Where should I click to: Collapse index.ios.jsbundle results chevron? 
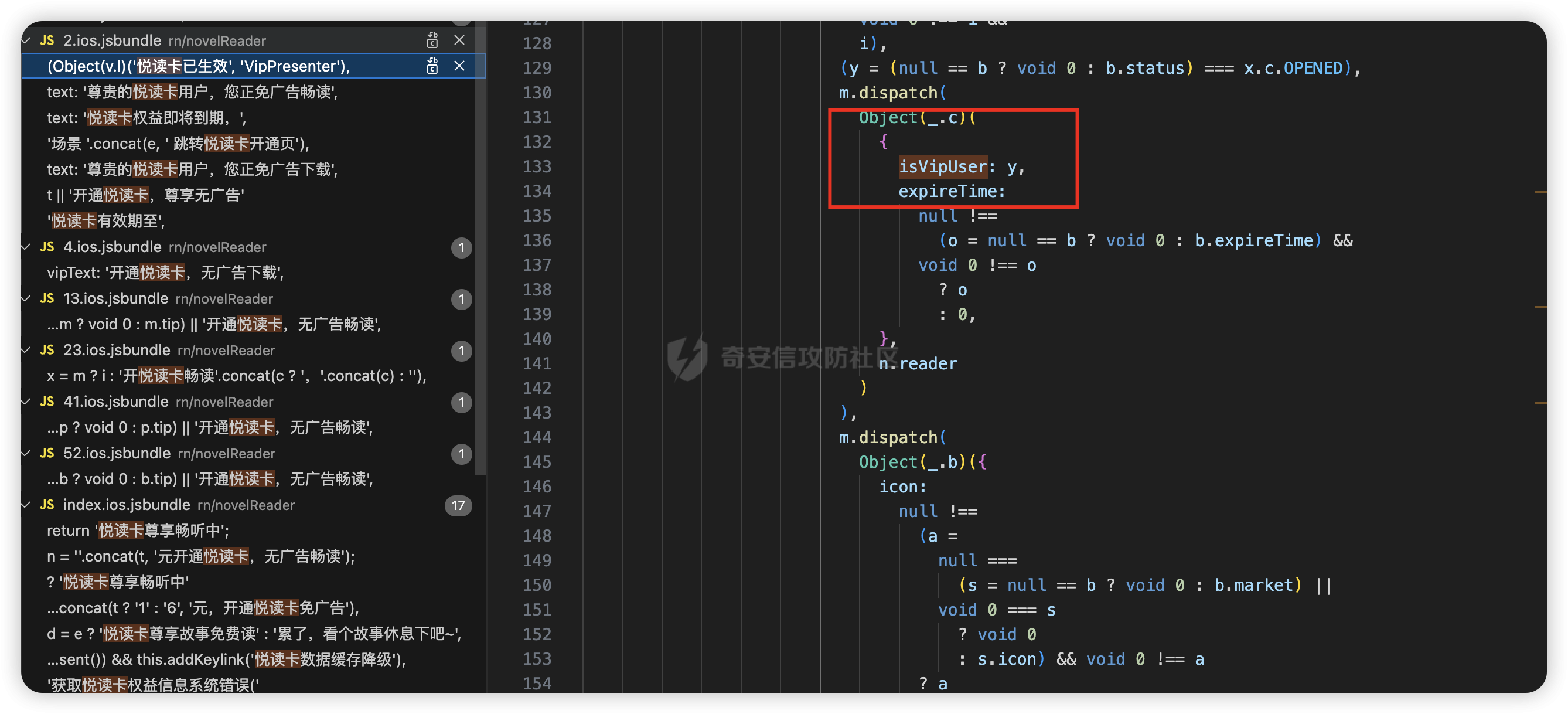coord(26,505)
